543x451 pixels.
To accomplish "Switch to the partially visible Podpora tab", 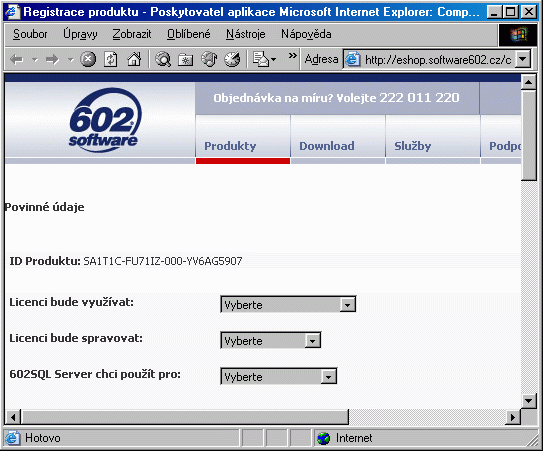I will coord(501,139).
